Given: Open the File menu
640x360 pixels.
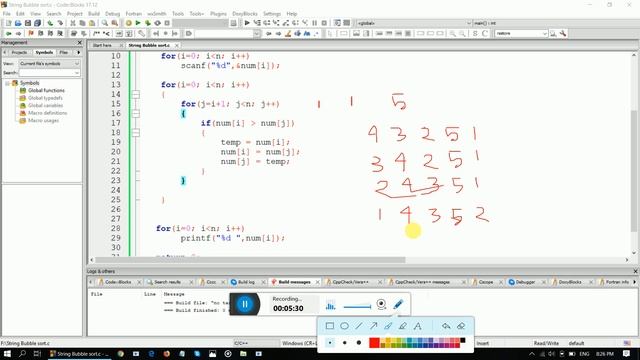Looking at the screenshot, I should (7, 14).
